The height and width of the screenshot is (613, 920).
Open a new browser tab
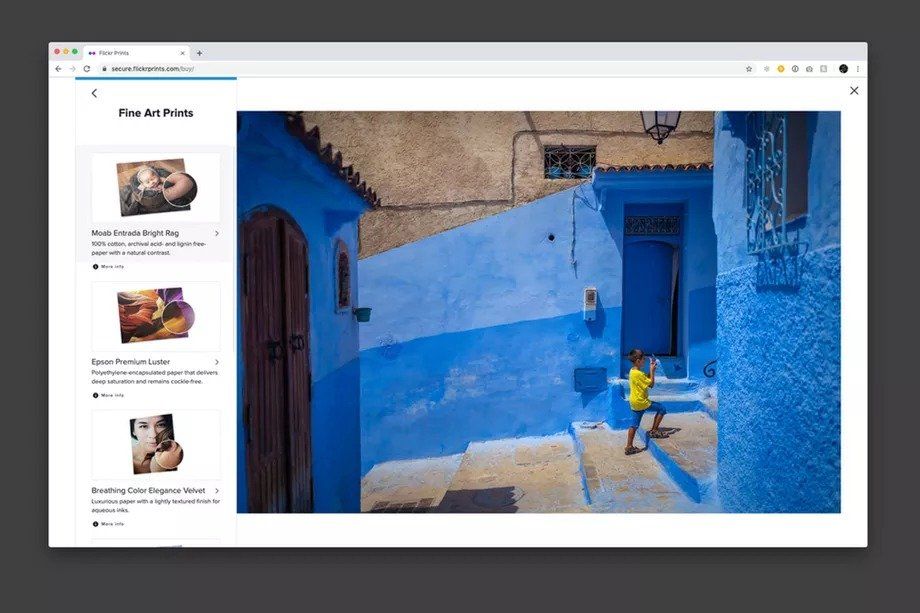(x=199, y=53)
